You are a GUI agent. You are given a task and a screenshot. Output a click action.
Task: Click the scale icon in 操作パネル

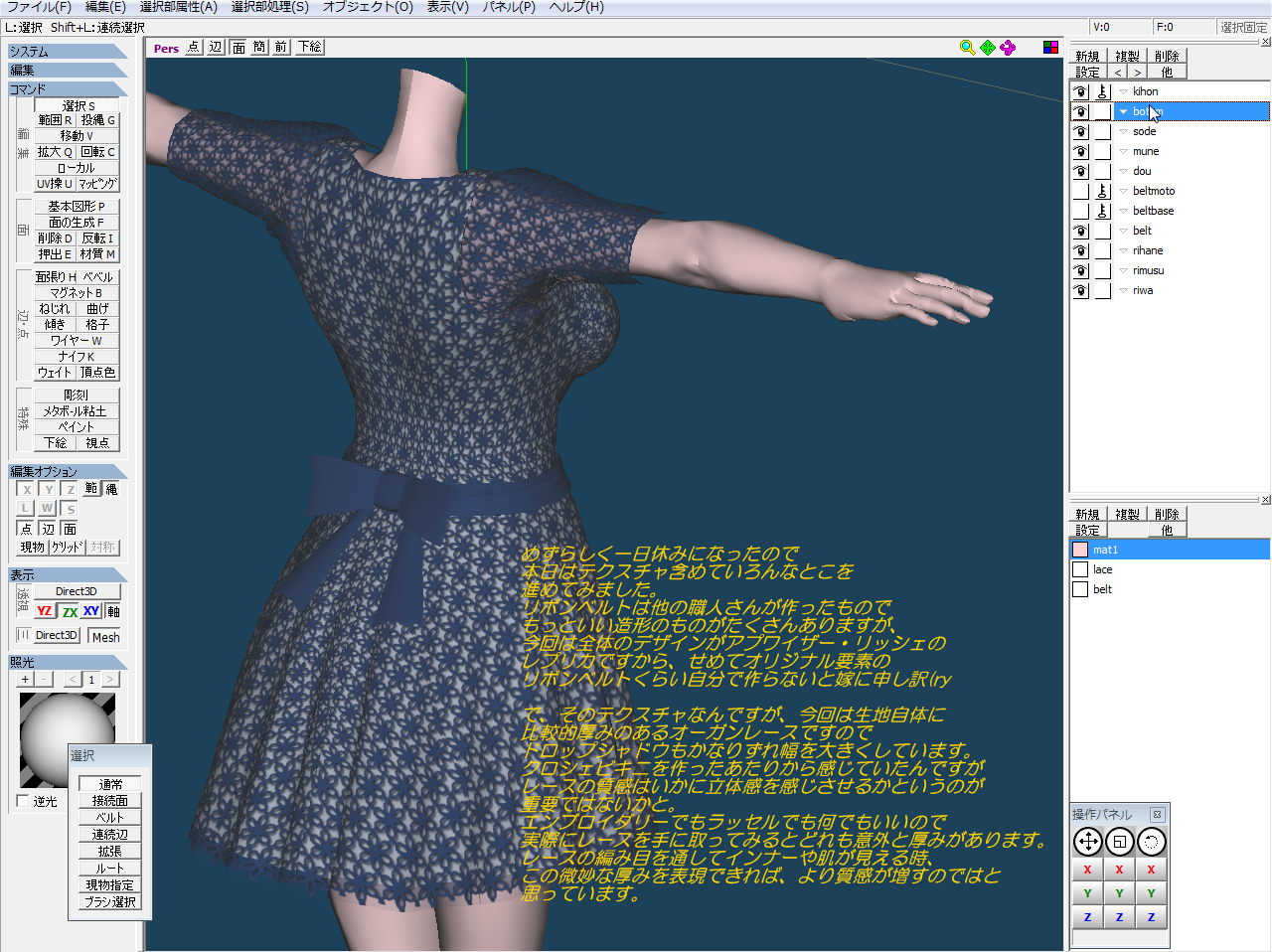[x=1120, y=842]
